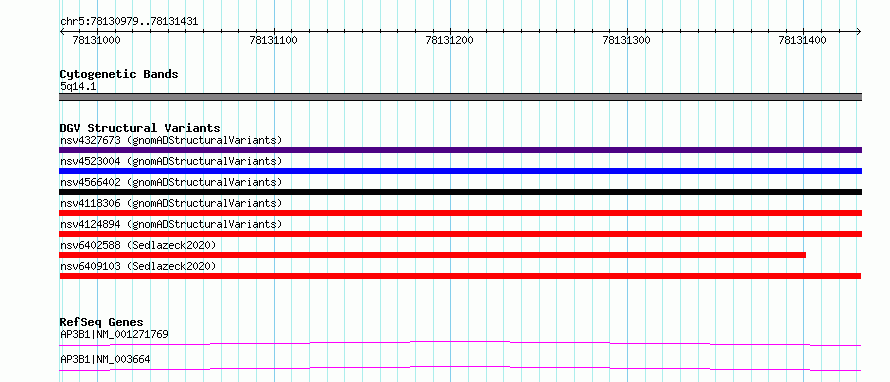Click the 5q14.1 gray cytogenetic band bar
890x382 pixels.
pos(460,97)
